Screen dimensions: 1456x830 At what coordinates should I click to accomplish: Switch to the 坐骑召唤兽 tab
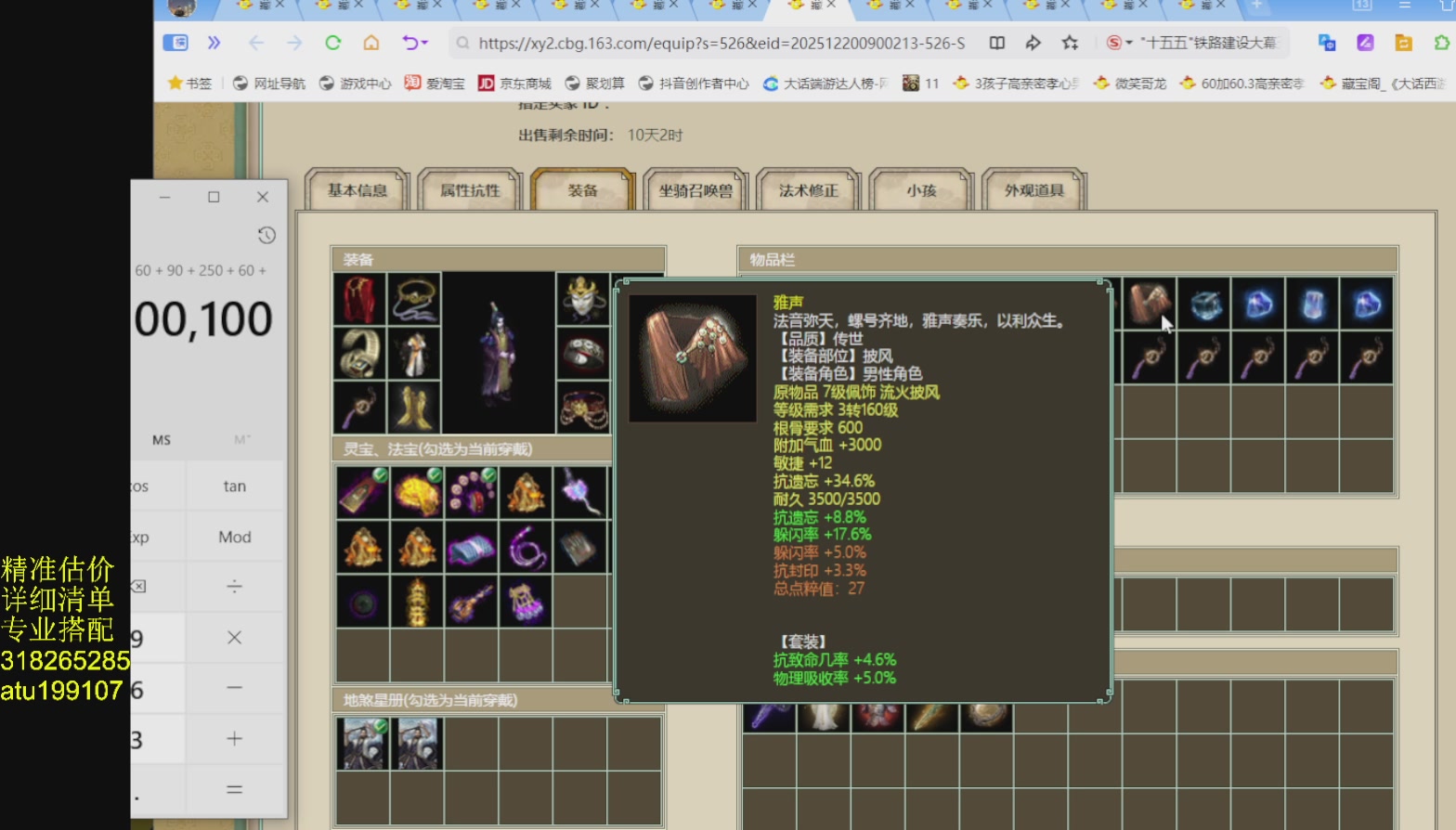[x=695, y=190]
